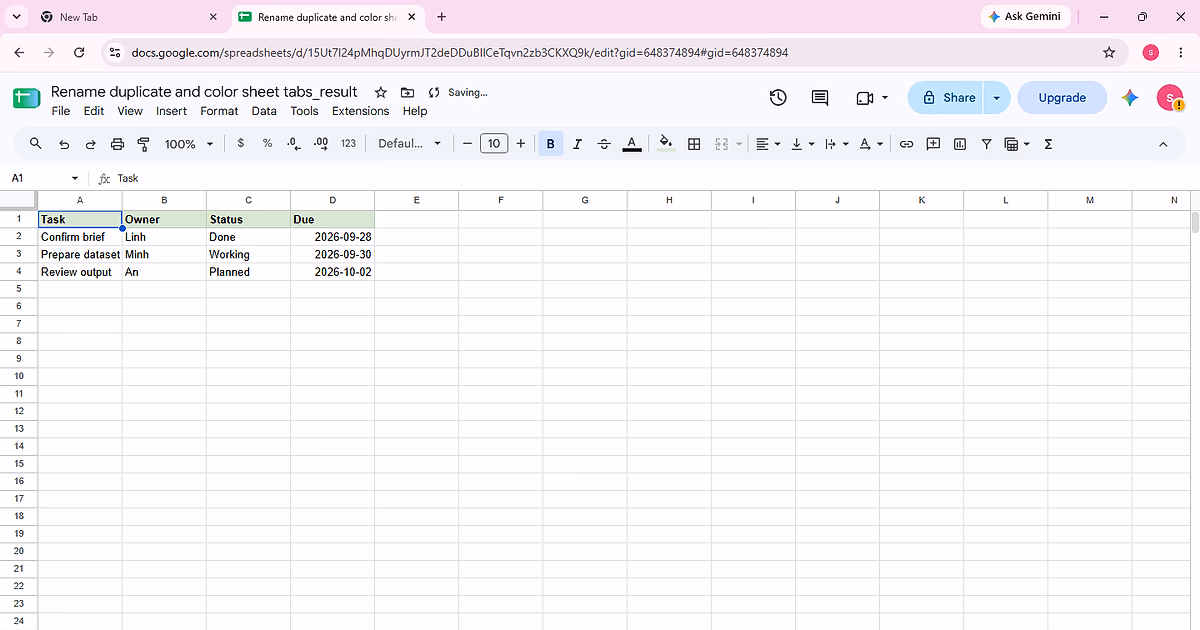
Task: Open the Borders options
Action: click(694, 144)
